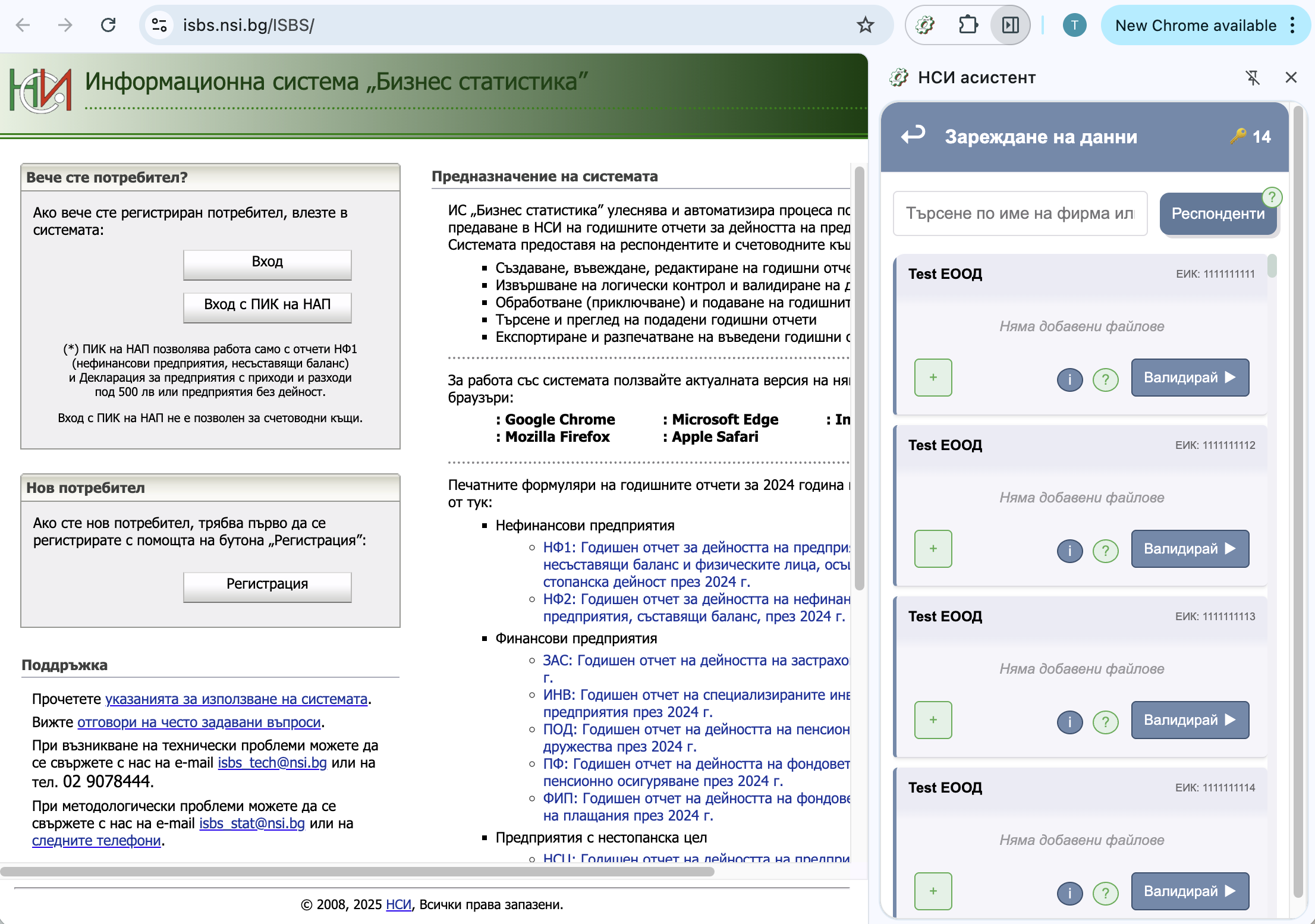Click the firm name search field

(x=1020, y=213)
